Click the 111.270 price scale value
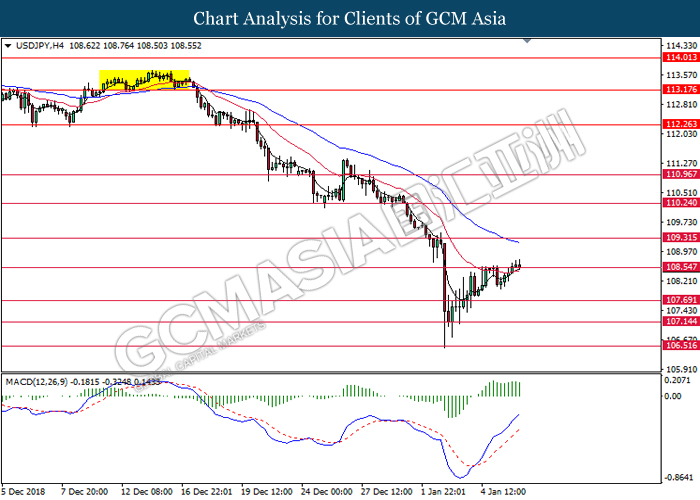The width and height of the screenshot is (700, 500). click(681, 163)
